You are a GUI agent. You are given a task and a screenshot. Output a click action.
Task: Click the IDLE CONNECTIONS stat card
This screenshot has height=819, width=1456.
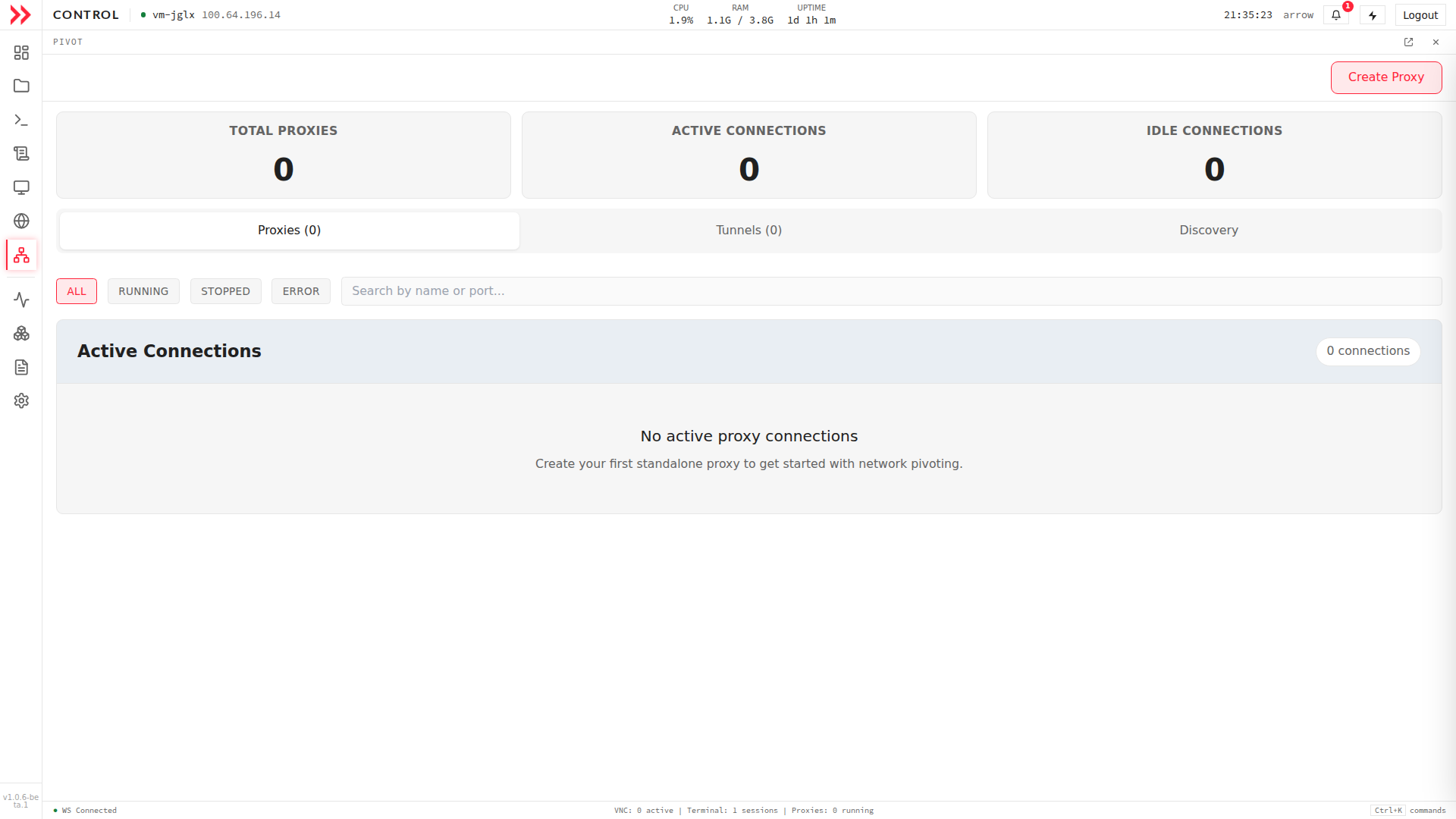[x=1215, y=155]
